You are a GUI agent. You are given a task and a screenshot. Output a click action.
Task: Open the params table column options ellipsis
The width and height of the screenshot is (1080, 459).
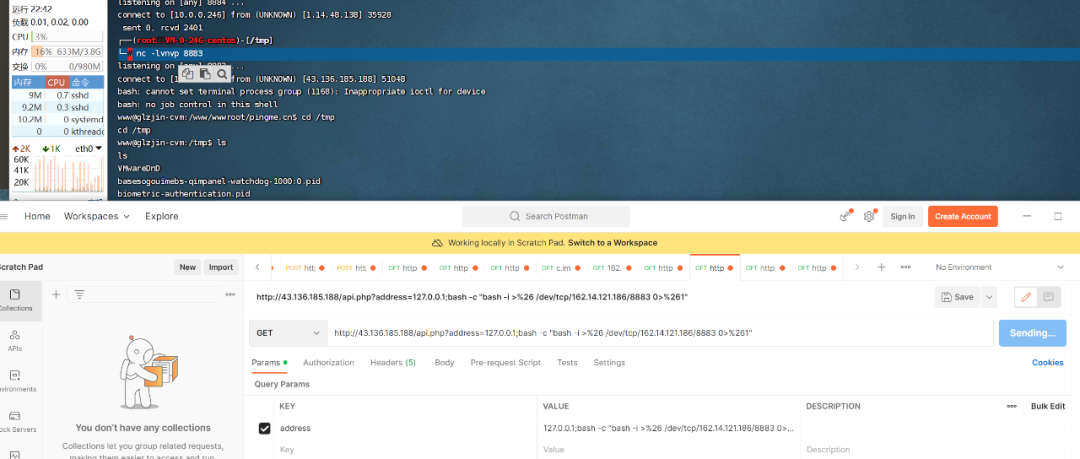[x=1011, y=406]
